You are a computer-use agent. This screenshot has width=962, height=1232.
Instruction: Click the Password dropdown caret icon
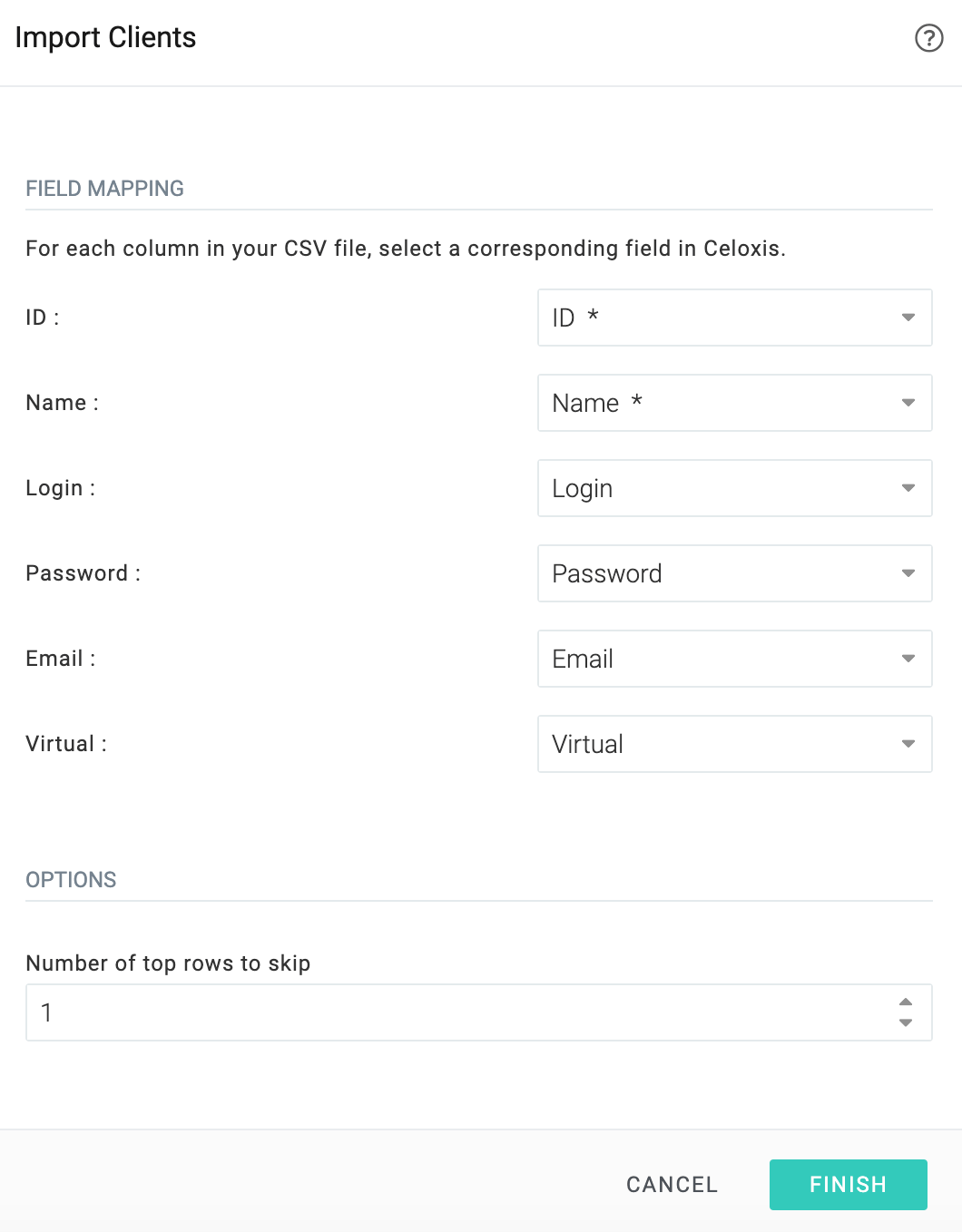tap(908, 573)
